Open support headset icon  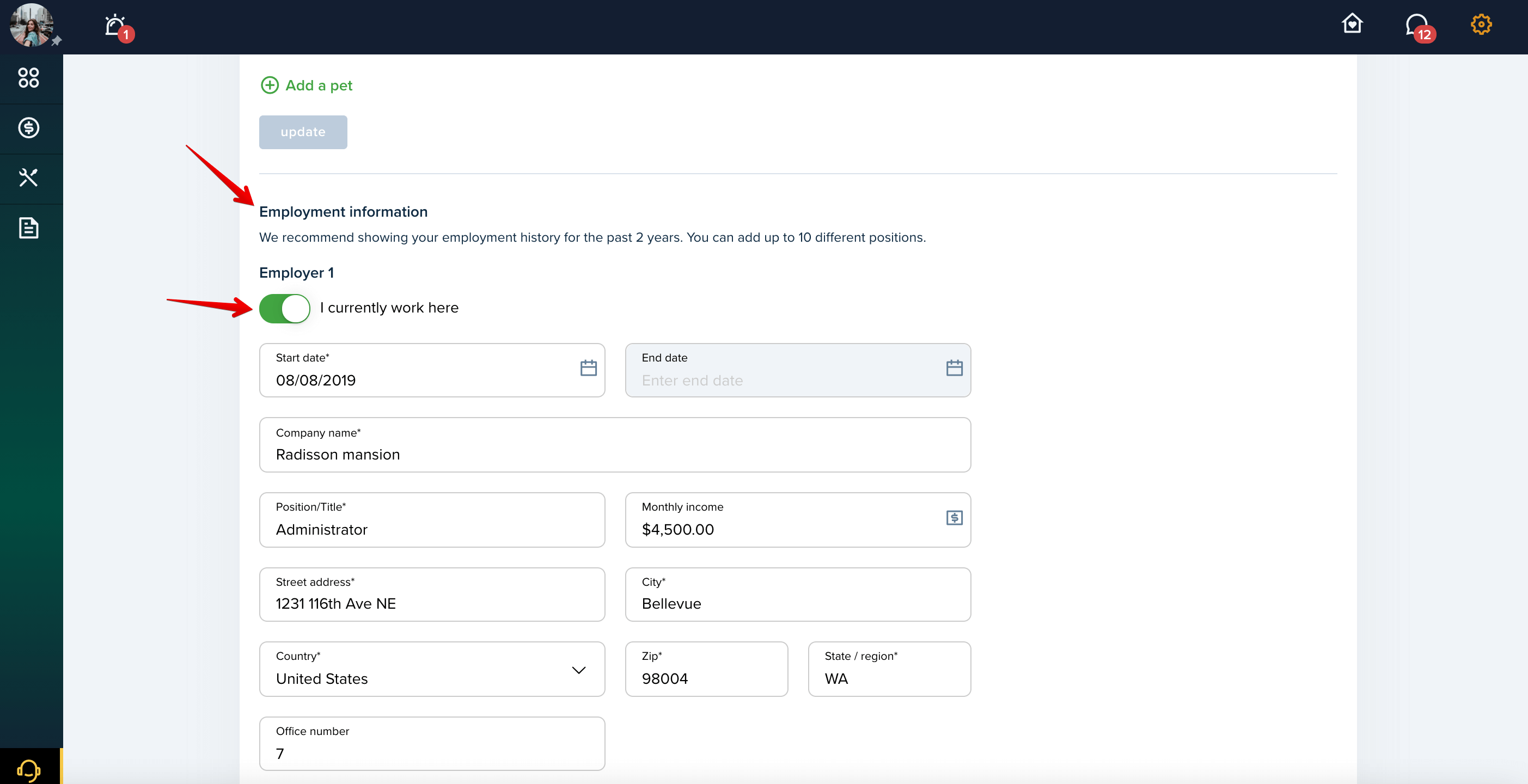pyautogui.click(x=28, y=770)
